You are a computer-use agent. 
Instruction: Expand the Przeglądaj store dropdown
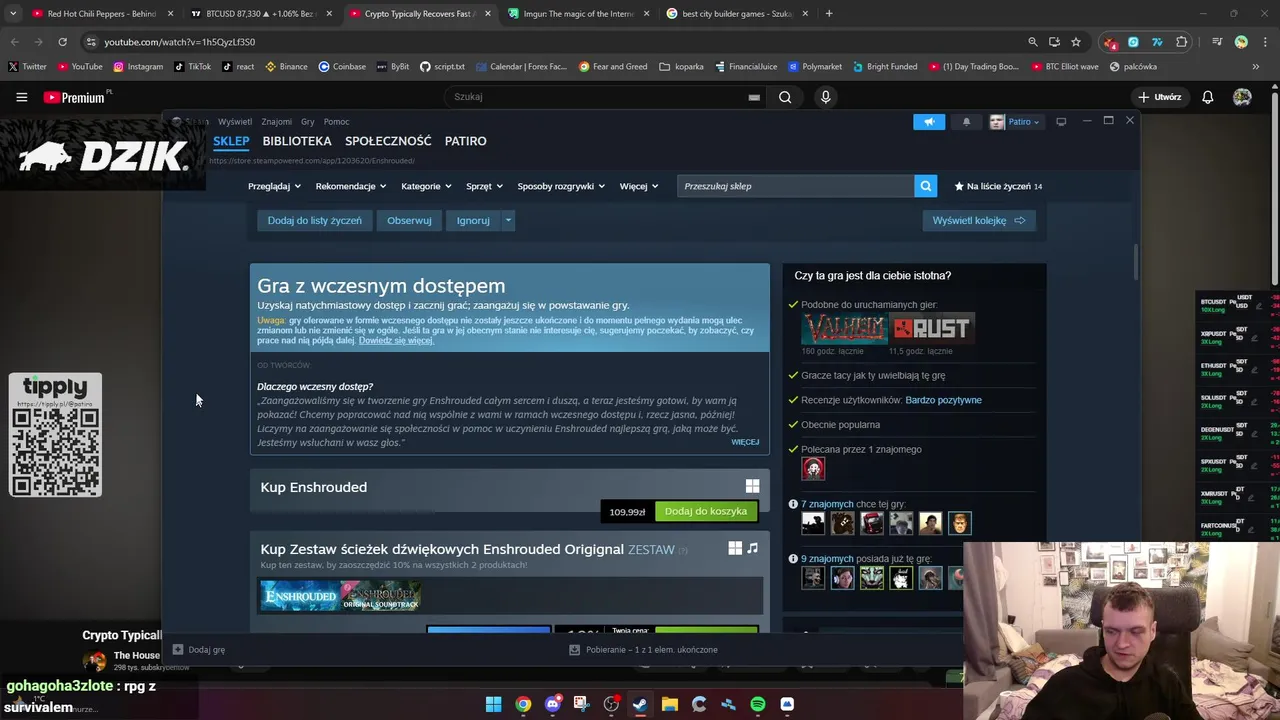(x=274, y=186)
